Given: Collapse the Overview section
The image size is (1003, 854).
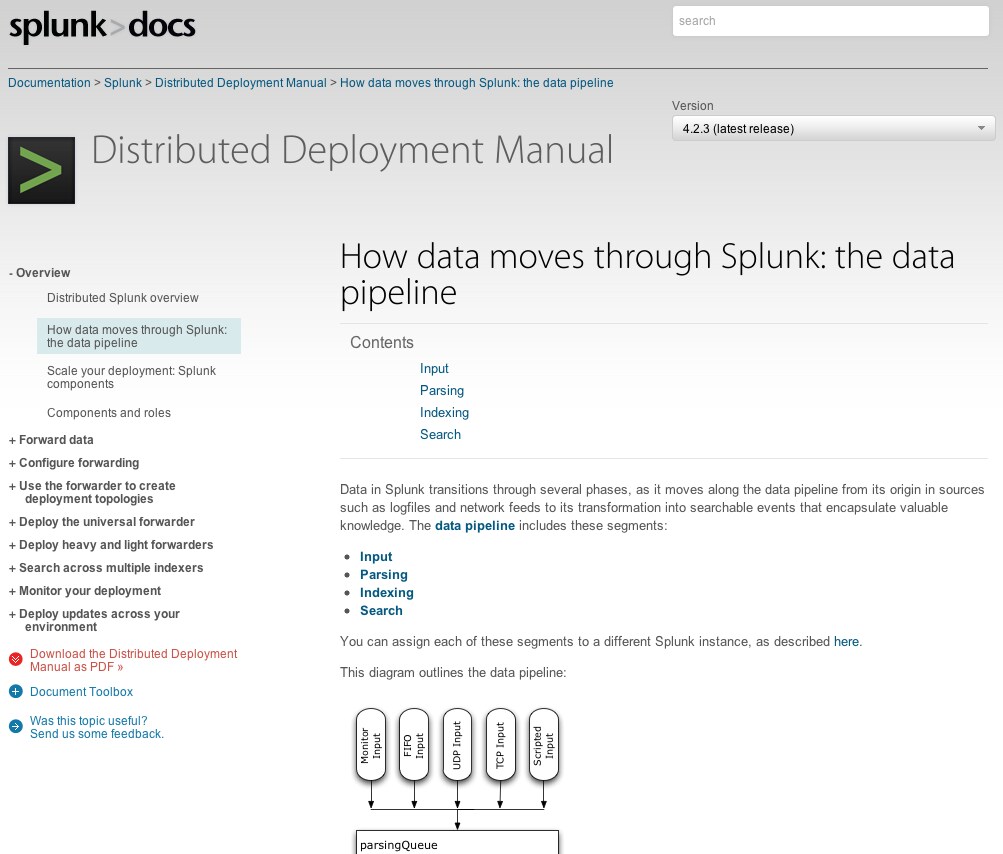Looking at the screenshot, I should [40, 273].
